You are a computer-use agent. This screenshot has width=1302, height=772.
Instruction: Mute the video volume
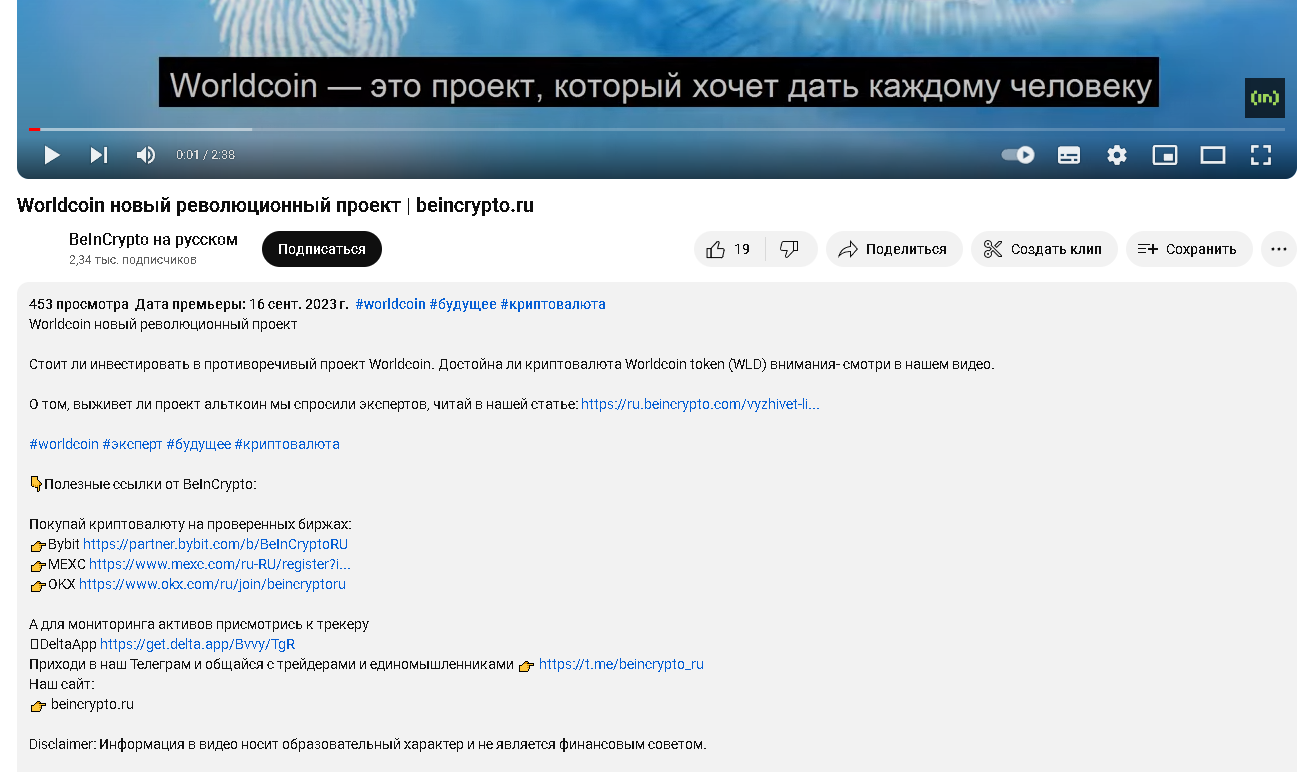(x=146, y=155)
